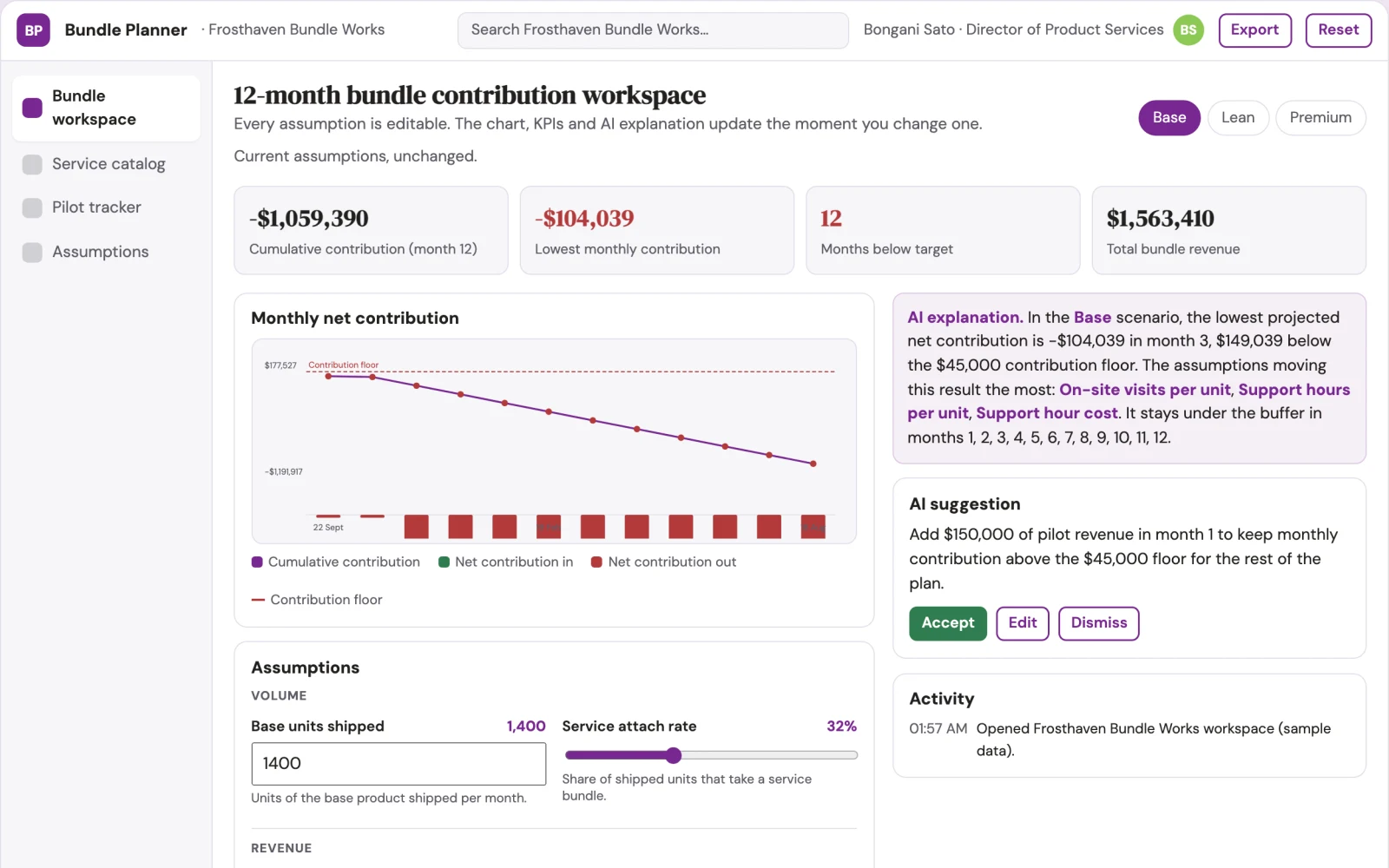Click the Assumptions sidebar icon
Viewport: 1389px width, 868px height.
tap(32, 252)
